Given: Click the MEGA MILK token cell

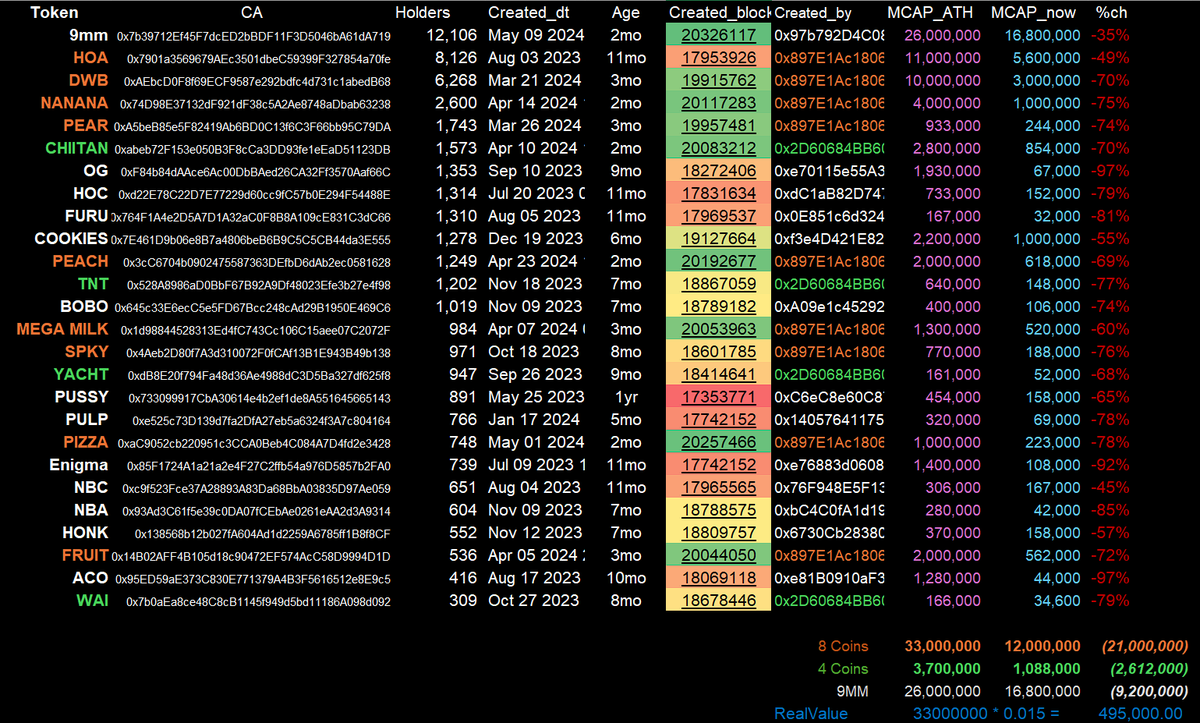Looking at the screenshot, I should [62, 329].
